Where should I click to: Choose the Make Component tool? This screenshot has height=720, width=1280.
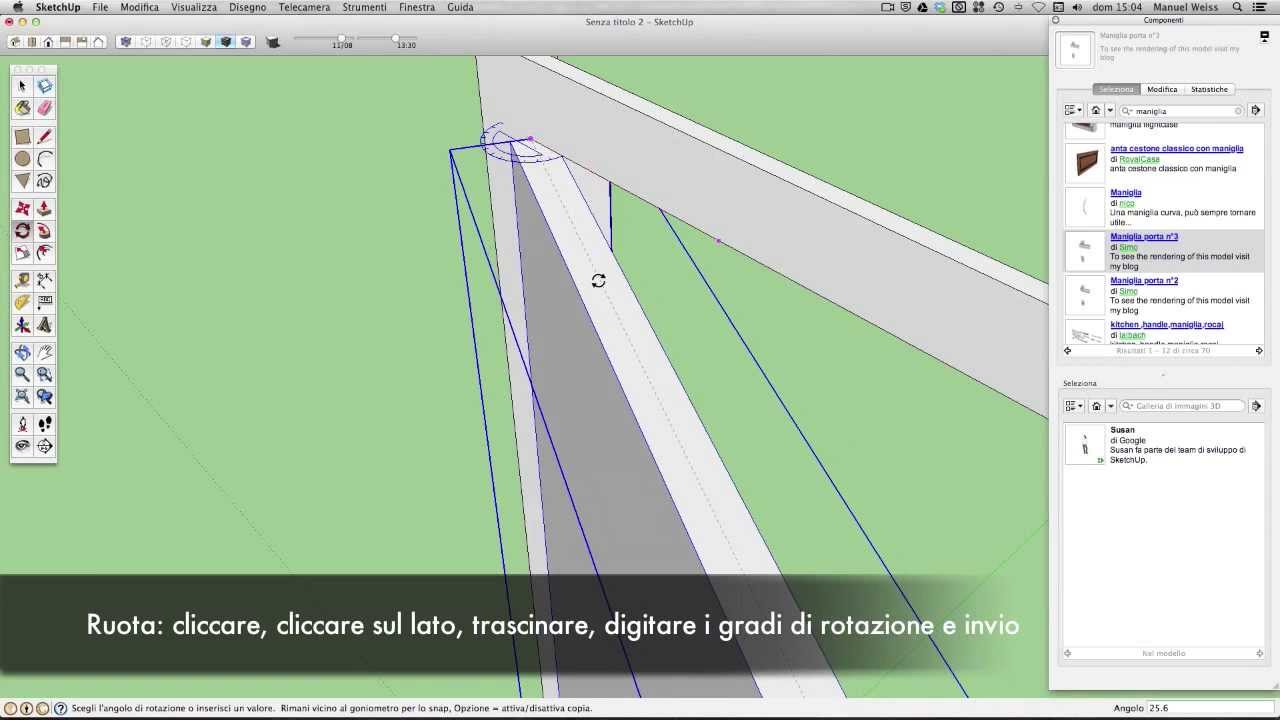coord(44,86)
